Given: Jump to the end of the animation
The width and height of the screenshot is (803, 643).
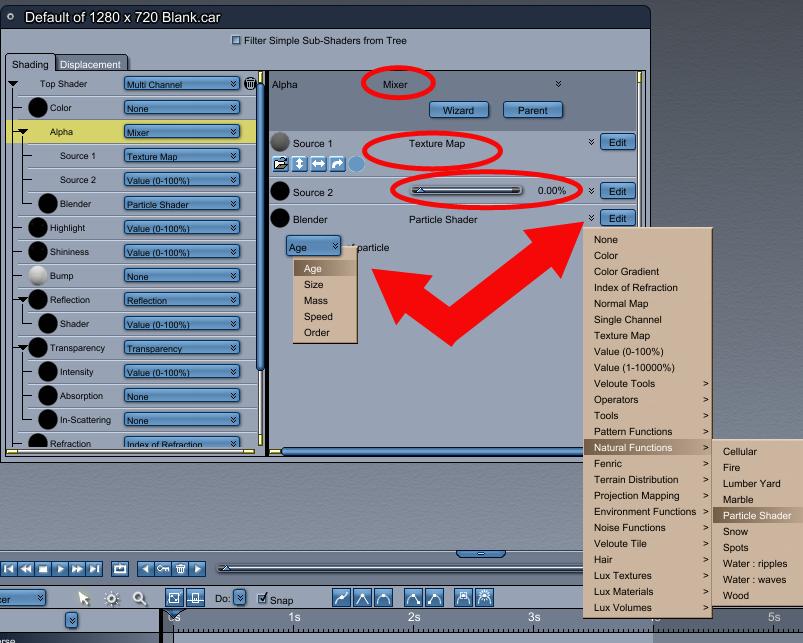Looking at the screenshot, I should point(94,569).
